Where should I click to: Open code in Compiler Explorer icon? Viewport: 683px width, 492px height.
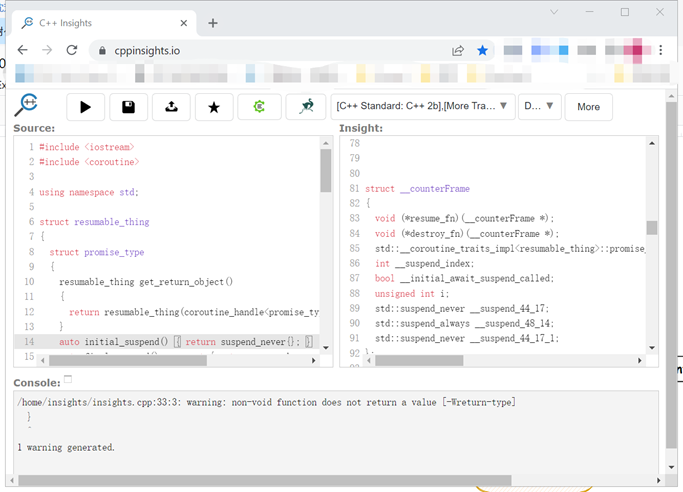[259, 107]
